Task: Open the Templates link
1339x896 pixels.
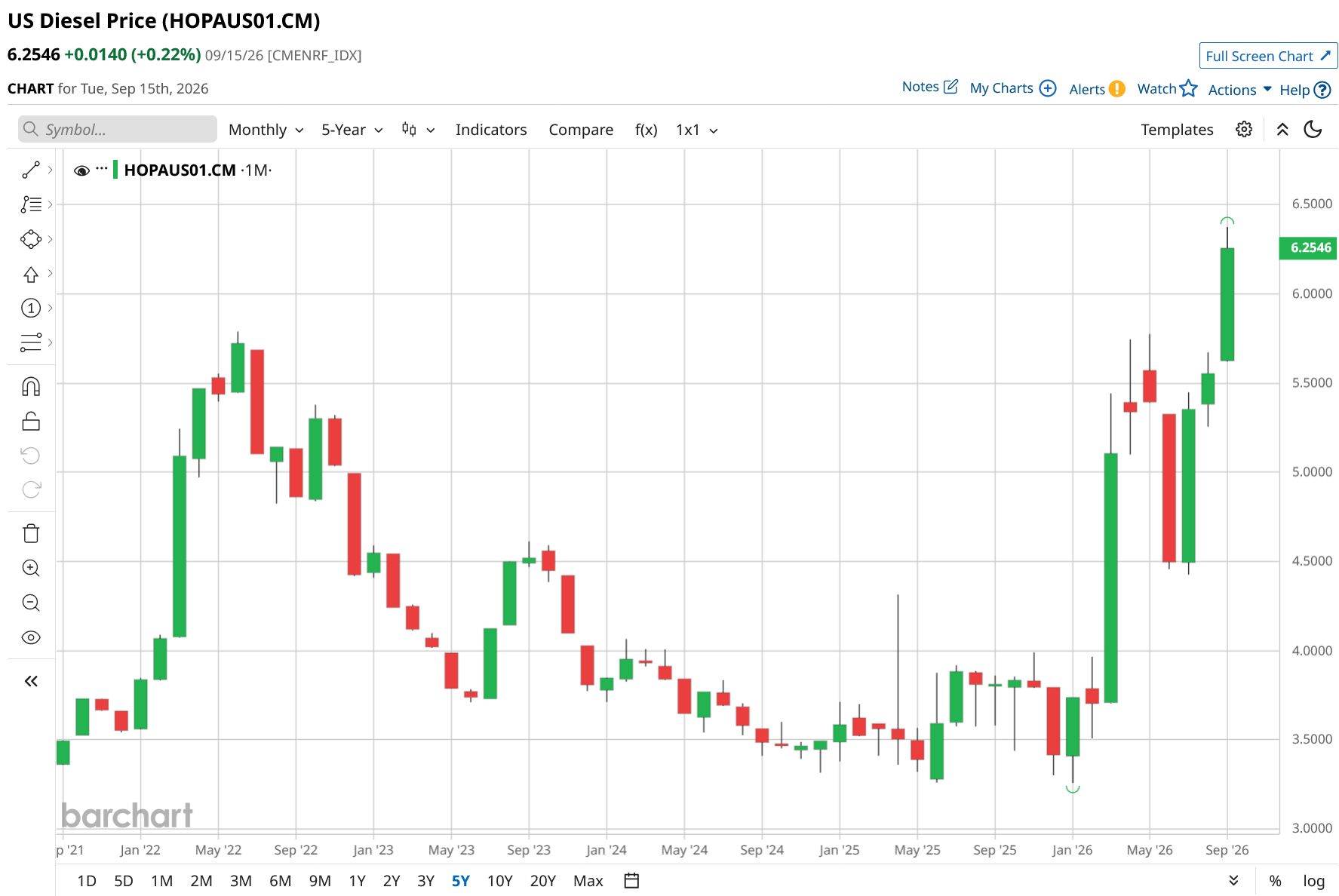Action: coord(1177,130)
